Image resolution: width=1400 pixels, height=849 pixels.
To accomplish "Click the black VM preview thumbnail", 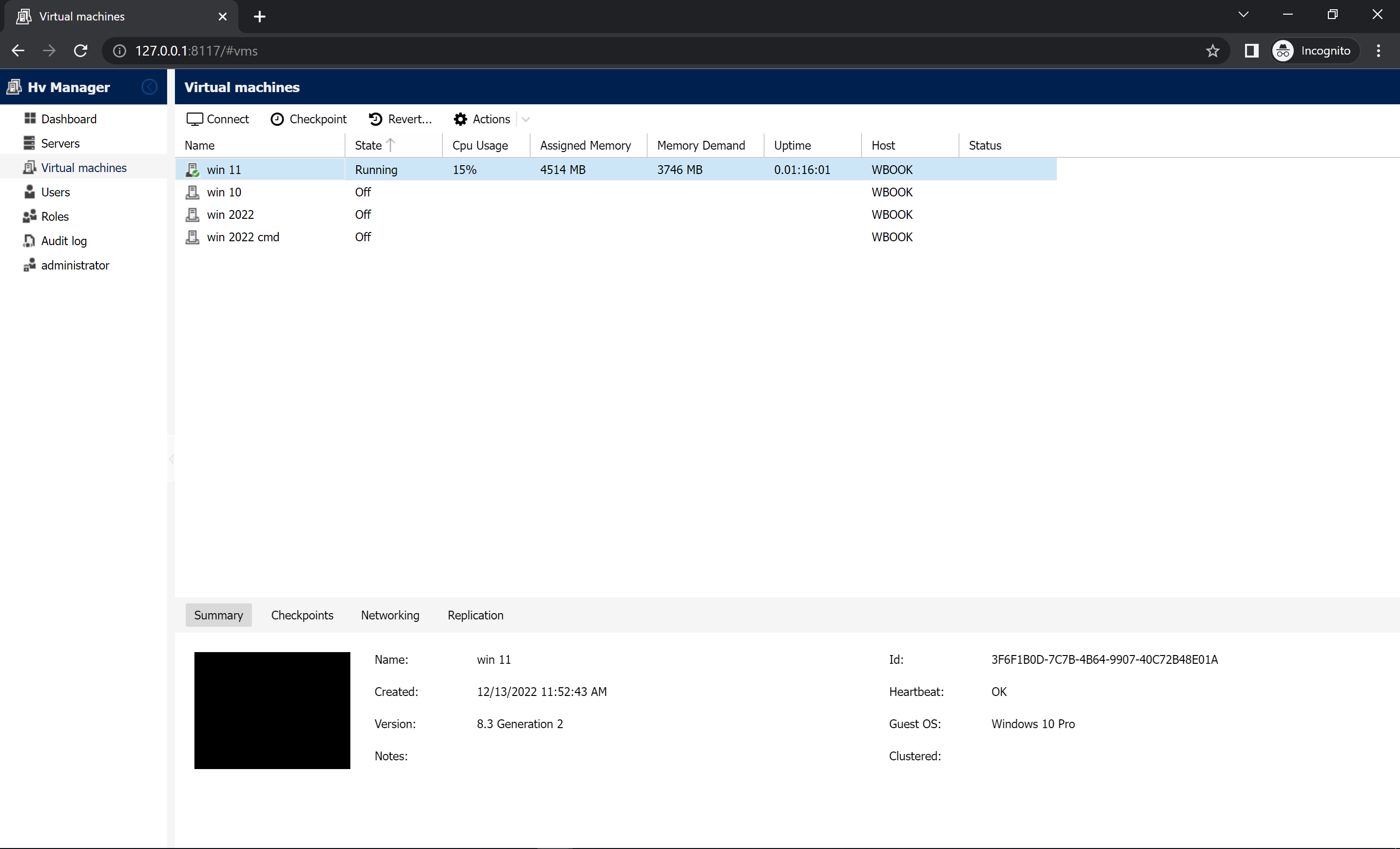I will click(272, 710).
